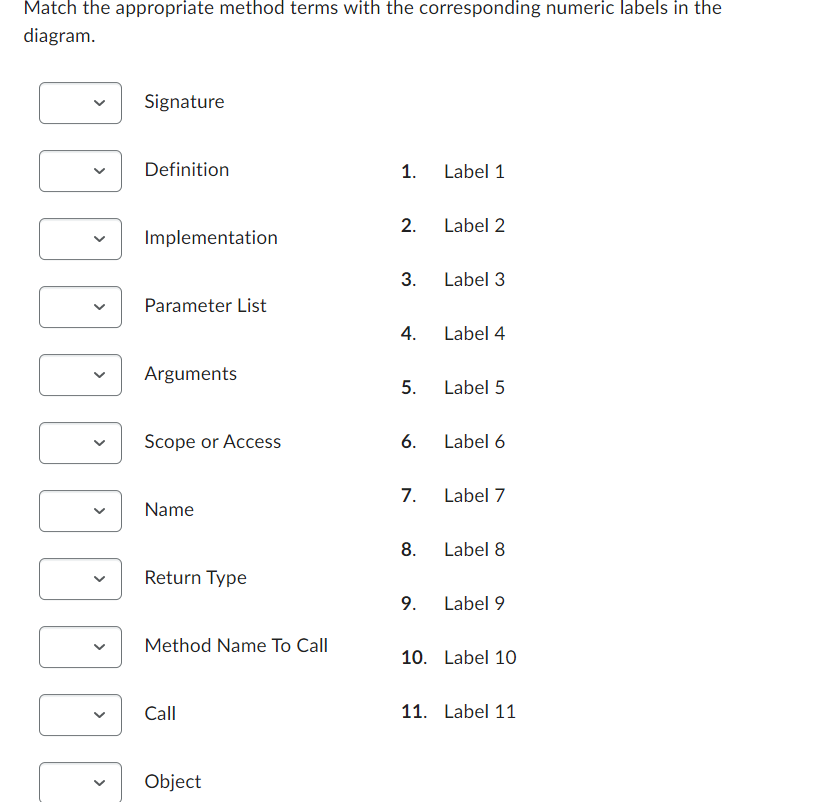Open the Object matching dropdown

point(80,781)
